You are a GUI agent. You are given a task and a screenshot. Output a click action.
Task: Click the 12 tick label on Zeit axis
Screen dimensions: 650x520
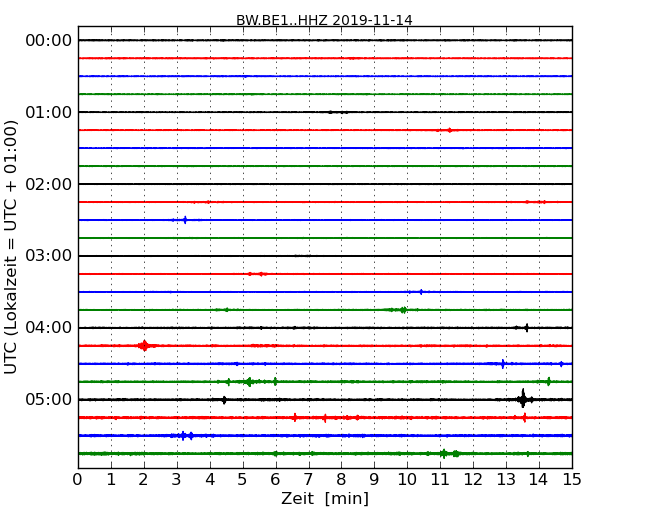tap(473, 480)
